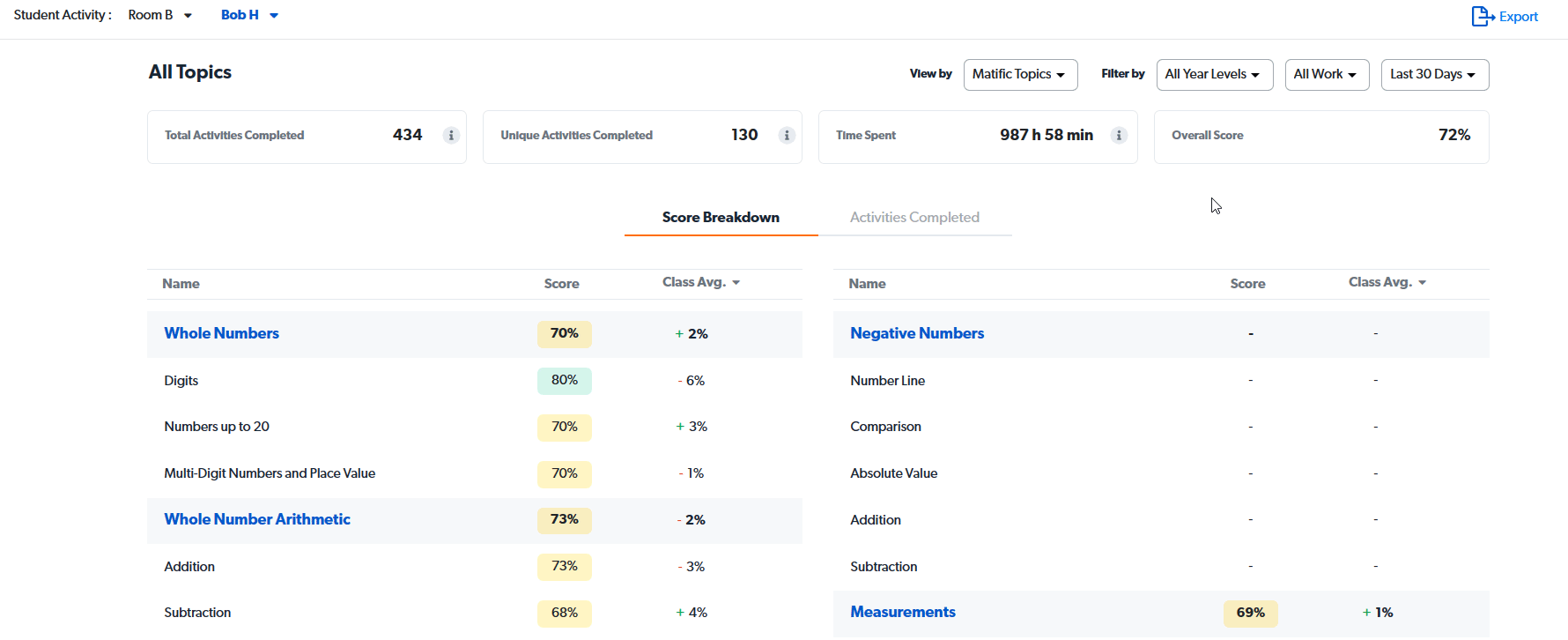Screen dimensions: 1568x640
Task: Switch to the Activities Completed tab
Action: (x=914, y=218)
